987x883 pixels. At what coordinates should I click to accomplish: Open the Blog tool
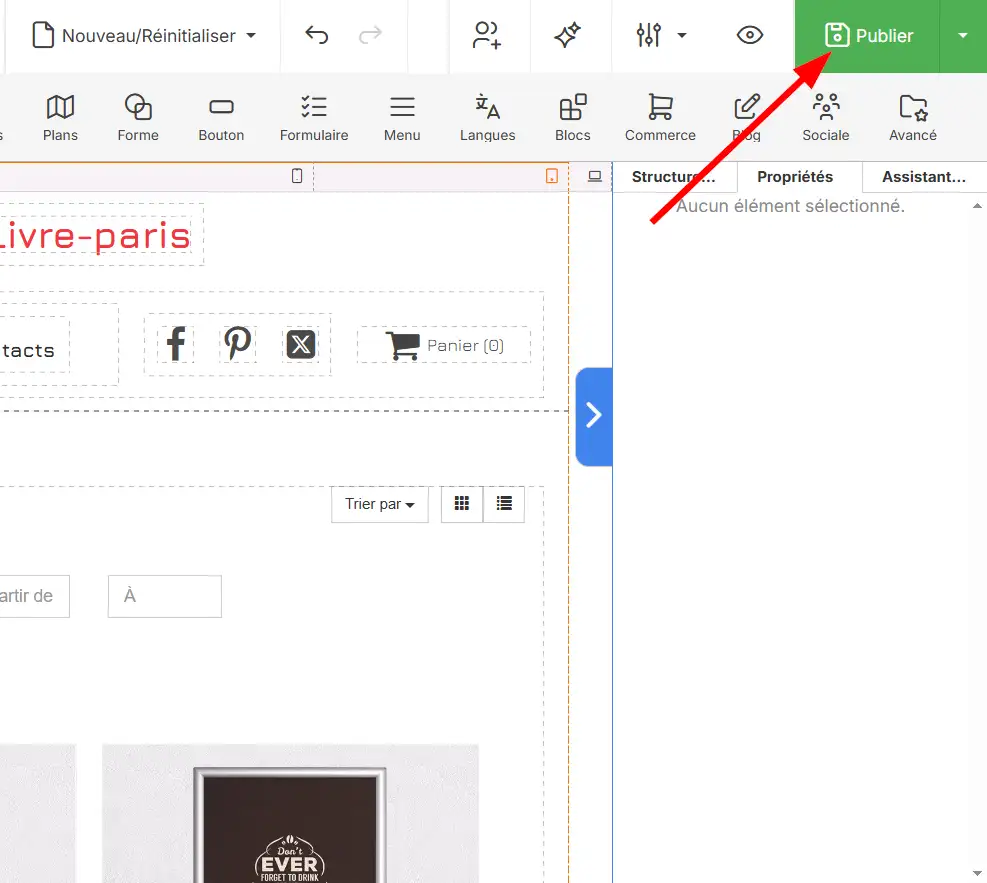click(x=747, y=118)
